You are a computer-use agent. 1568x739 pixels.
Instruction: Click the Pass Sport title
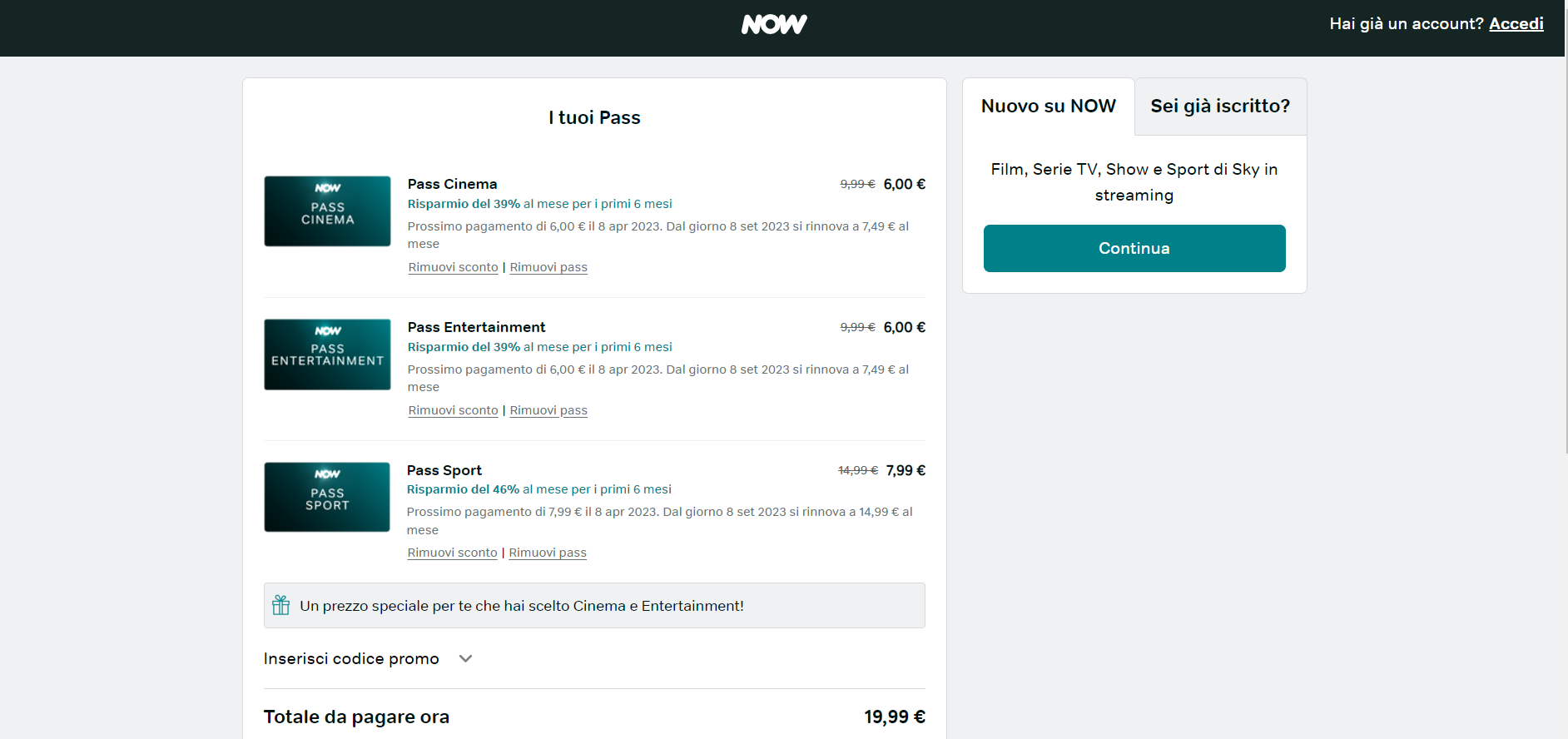[x=444, y=470]
